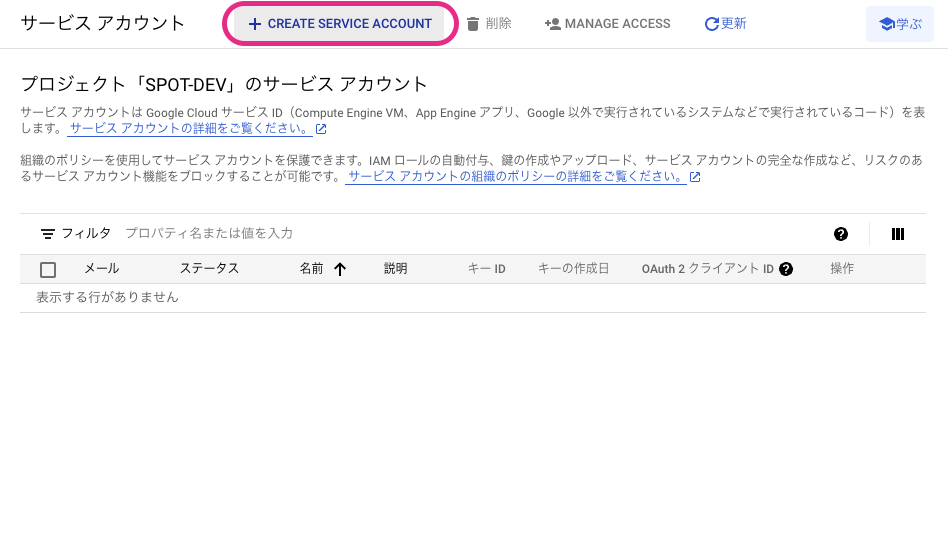This screenshot has height=543, width=948.
Task: Select the 名前 column header
Action: pos(311,269)
